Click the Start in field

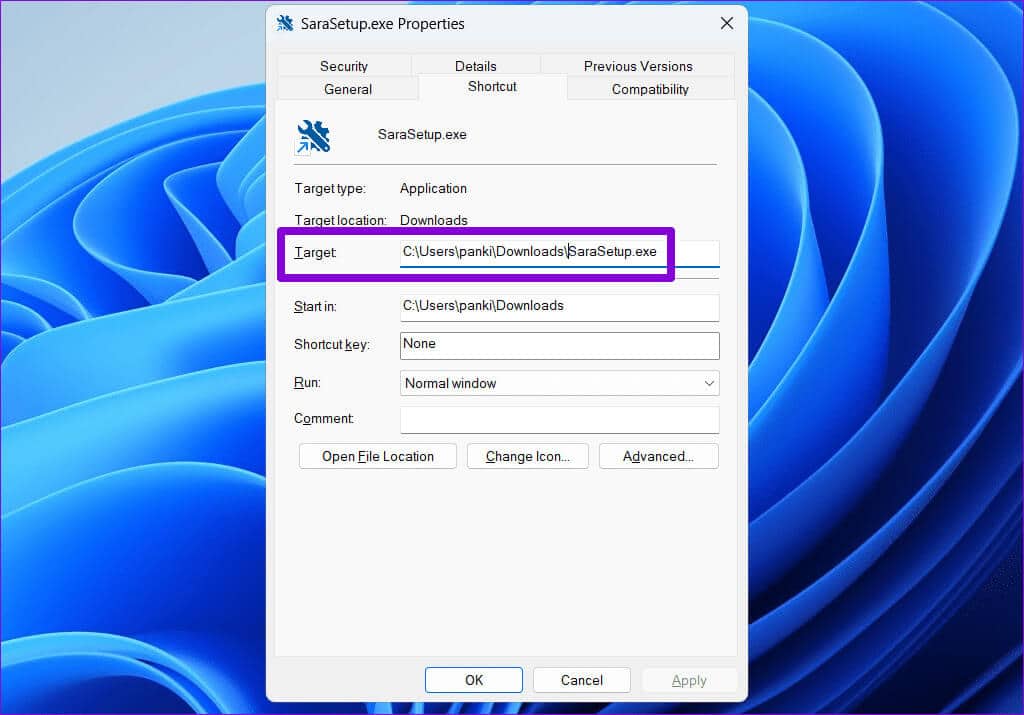[x=560, y=307]
